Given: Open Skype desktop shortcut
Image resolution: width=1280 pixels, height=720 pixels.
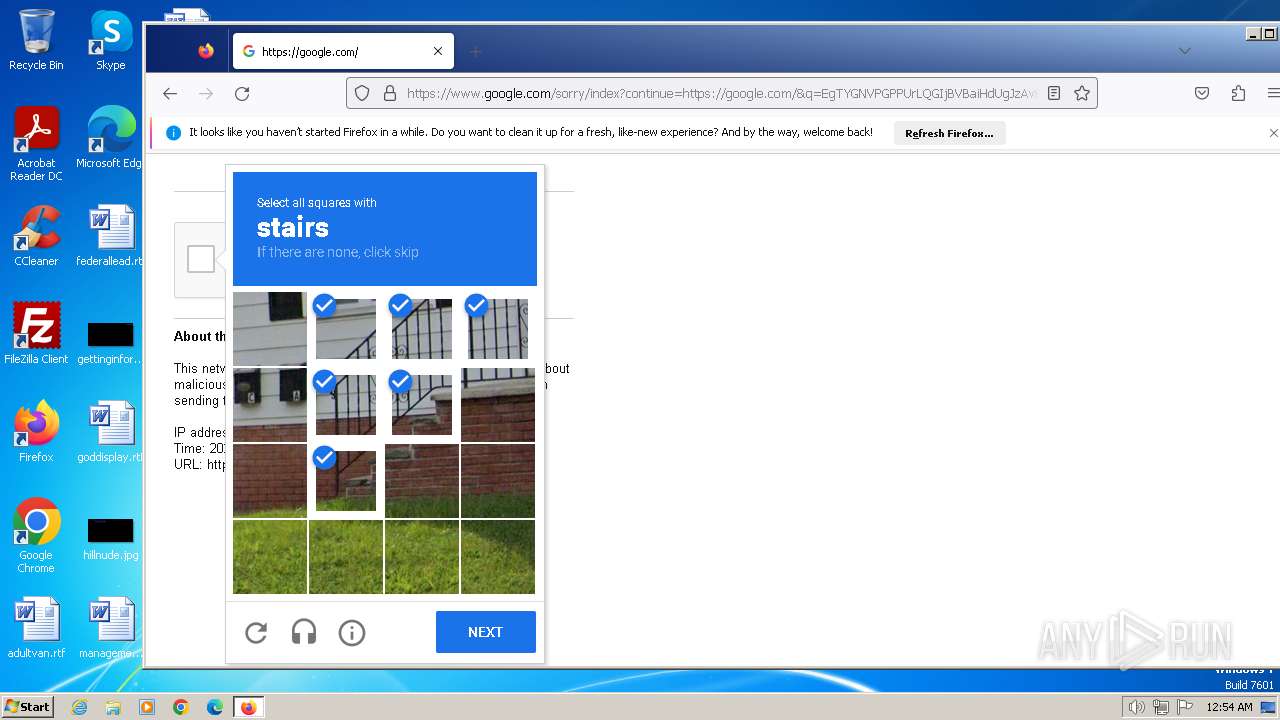Looking at the screenshot, I should [x=110, y=40].
